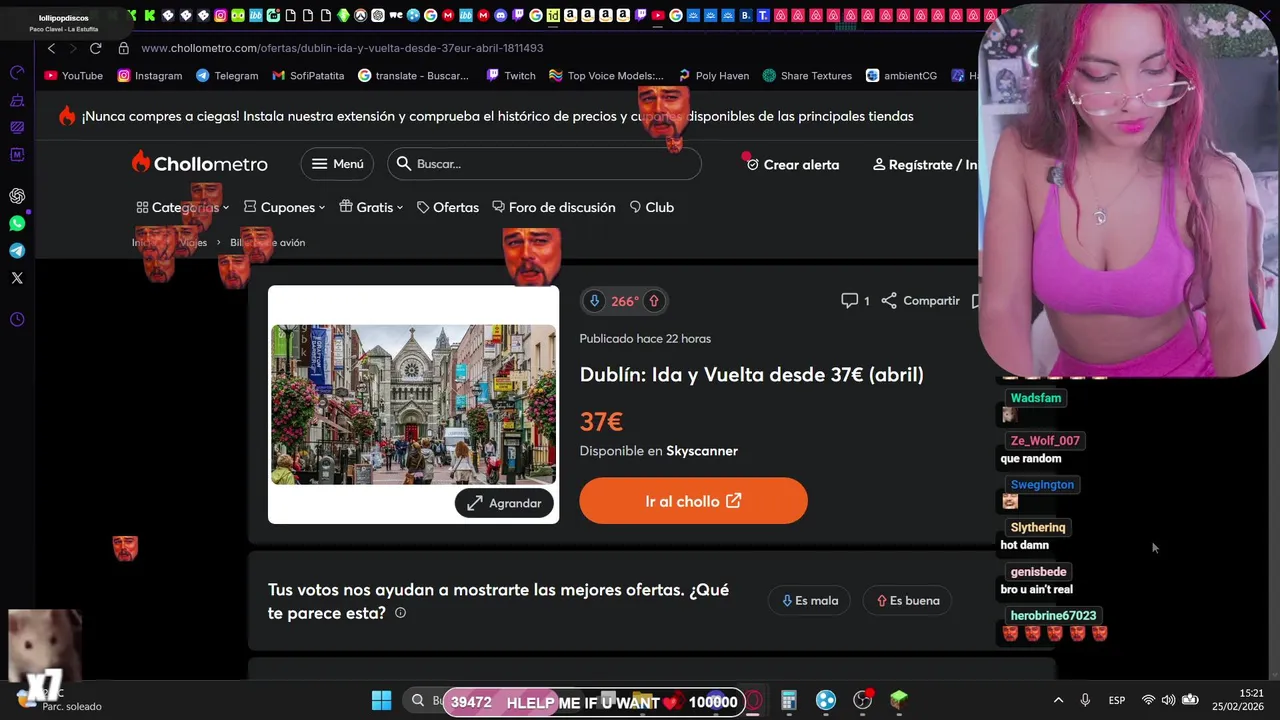Screen dimensions: 1280x720
Task: Vote hot with the red up arrow
Action: 654,301
